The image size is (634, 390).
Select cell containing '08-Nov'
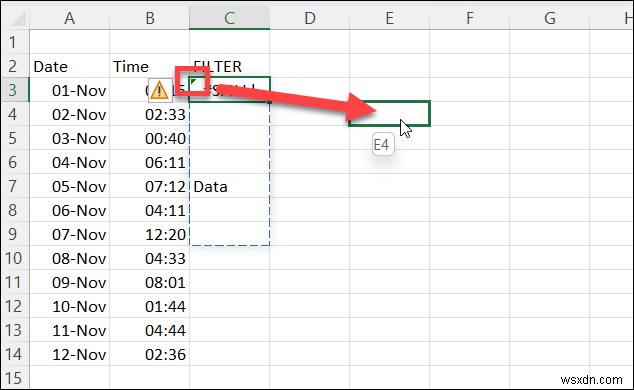(x=69, y=258)
